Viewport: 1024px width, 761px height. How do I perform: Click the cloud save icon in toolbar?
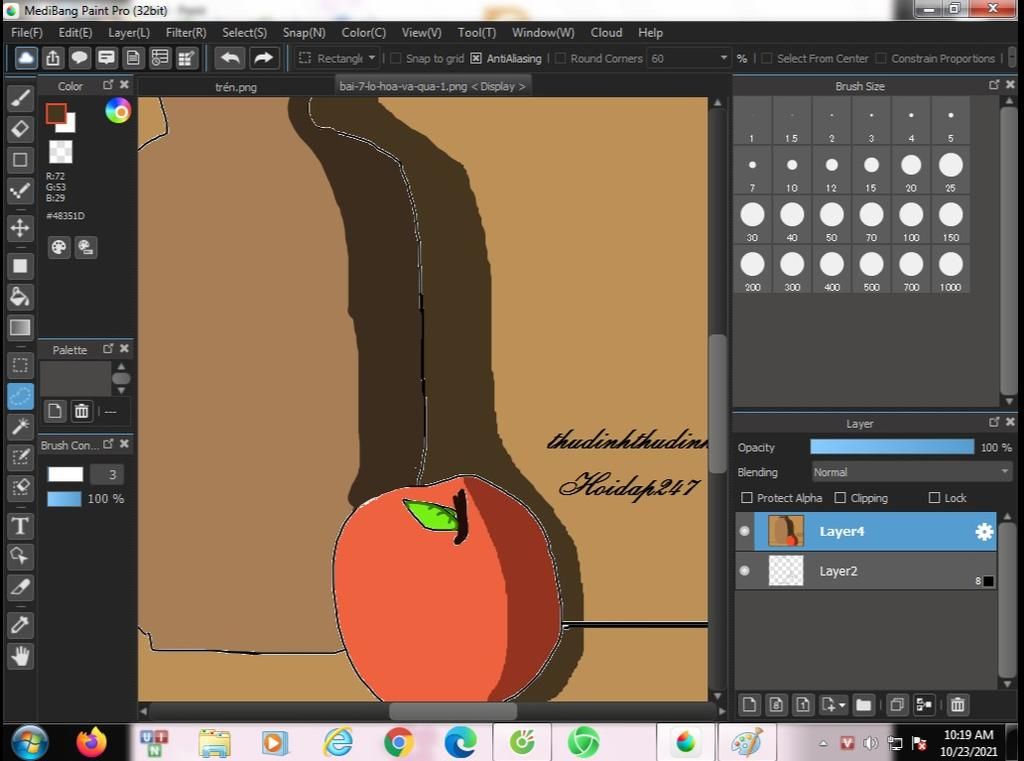point(26,58)
